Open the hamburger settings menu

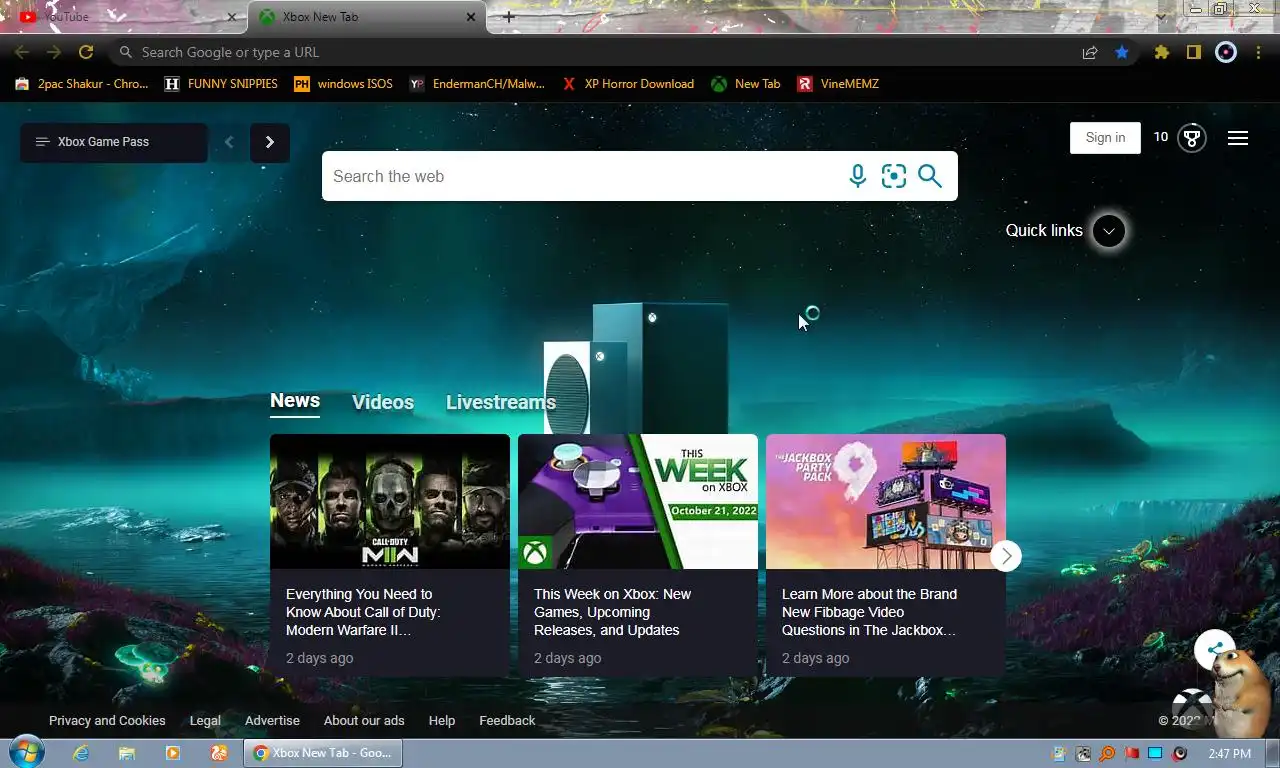pos(1238,138)
